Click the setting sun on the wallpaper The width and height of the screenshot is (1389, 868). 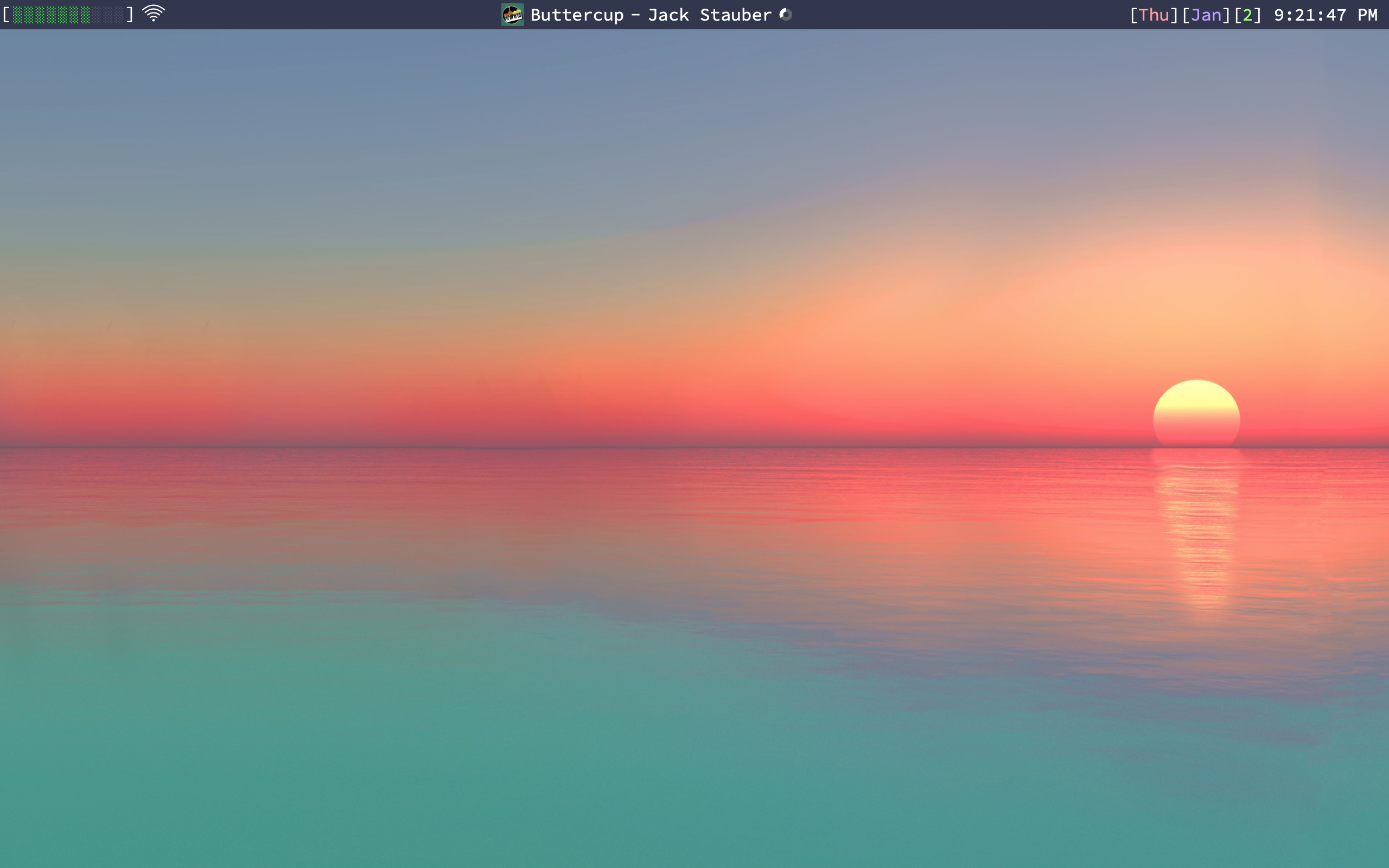pos(1196,412)
